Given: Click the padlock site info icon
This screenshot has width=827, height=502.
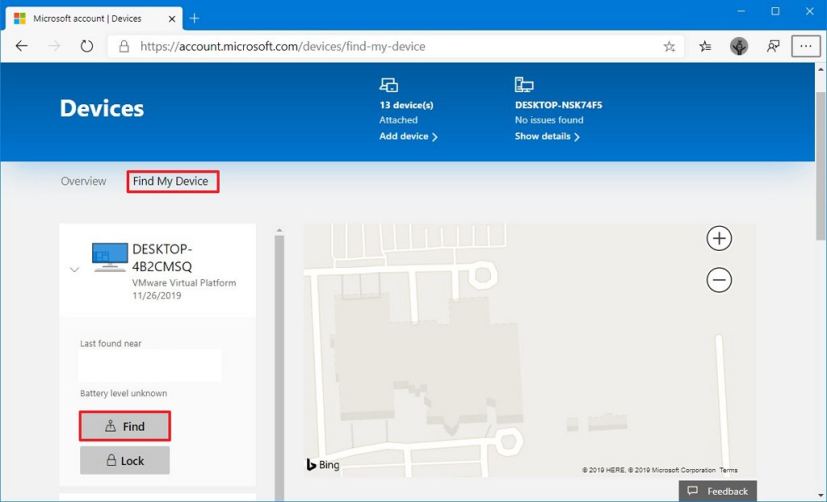Looking at the screenshot, I should [124, 46].
